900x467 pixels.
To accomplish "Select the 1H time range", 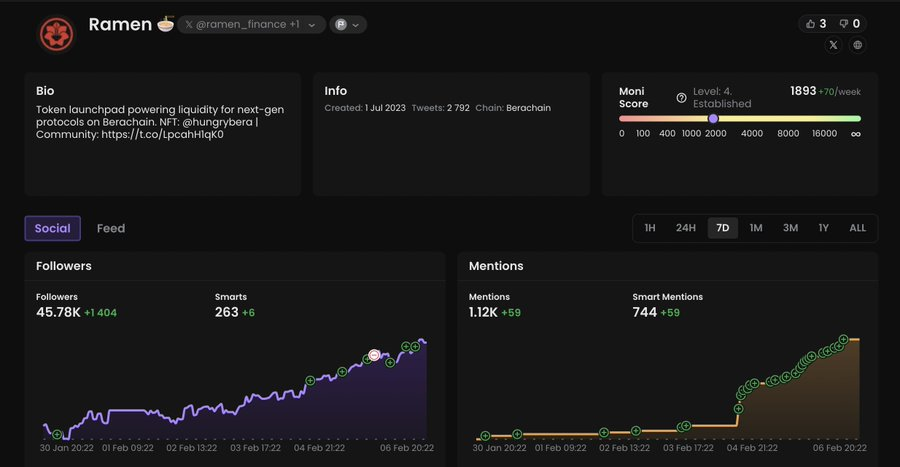I will (x=650, y=228).
